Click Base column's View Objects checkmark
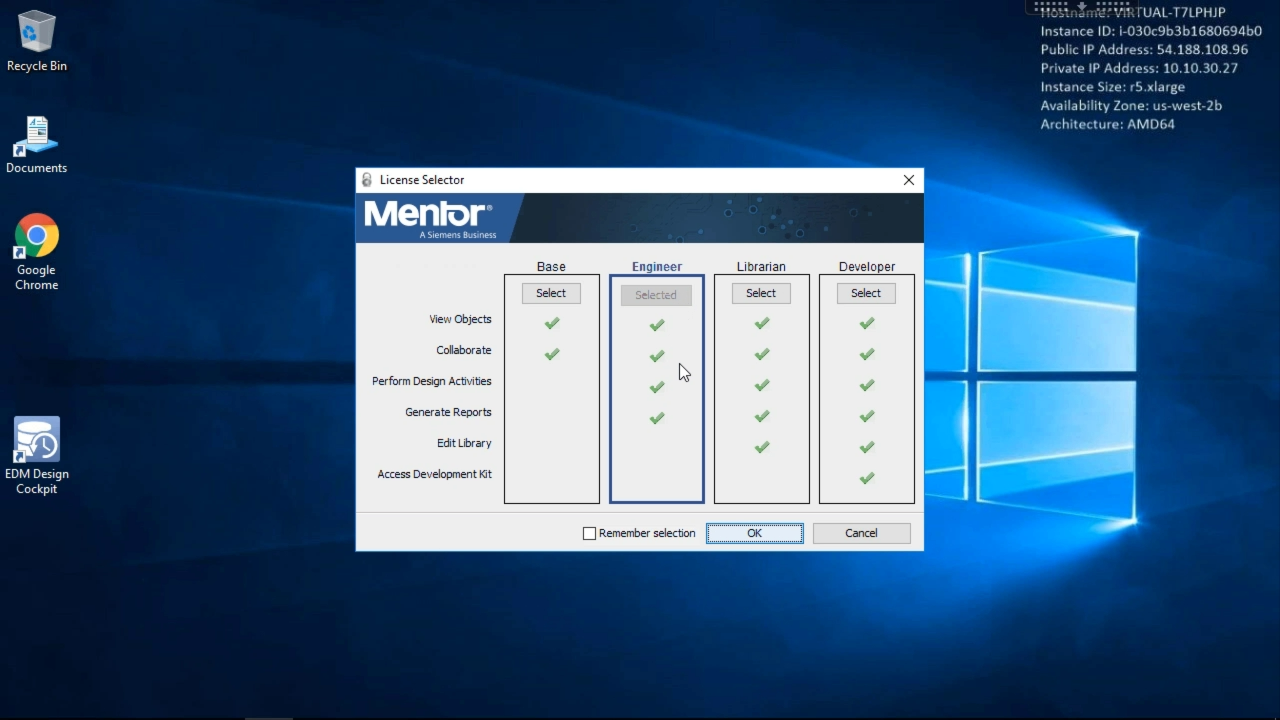Screen dimensions: 1280x720 point(551,323)
